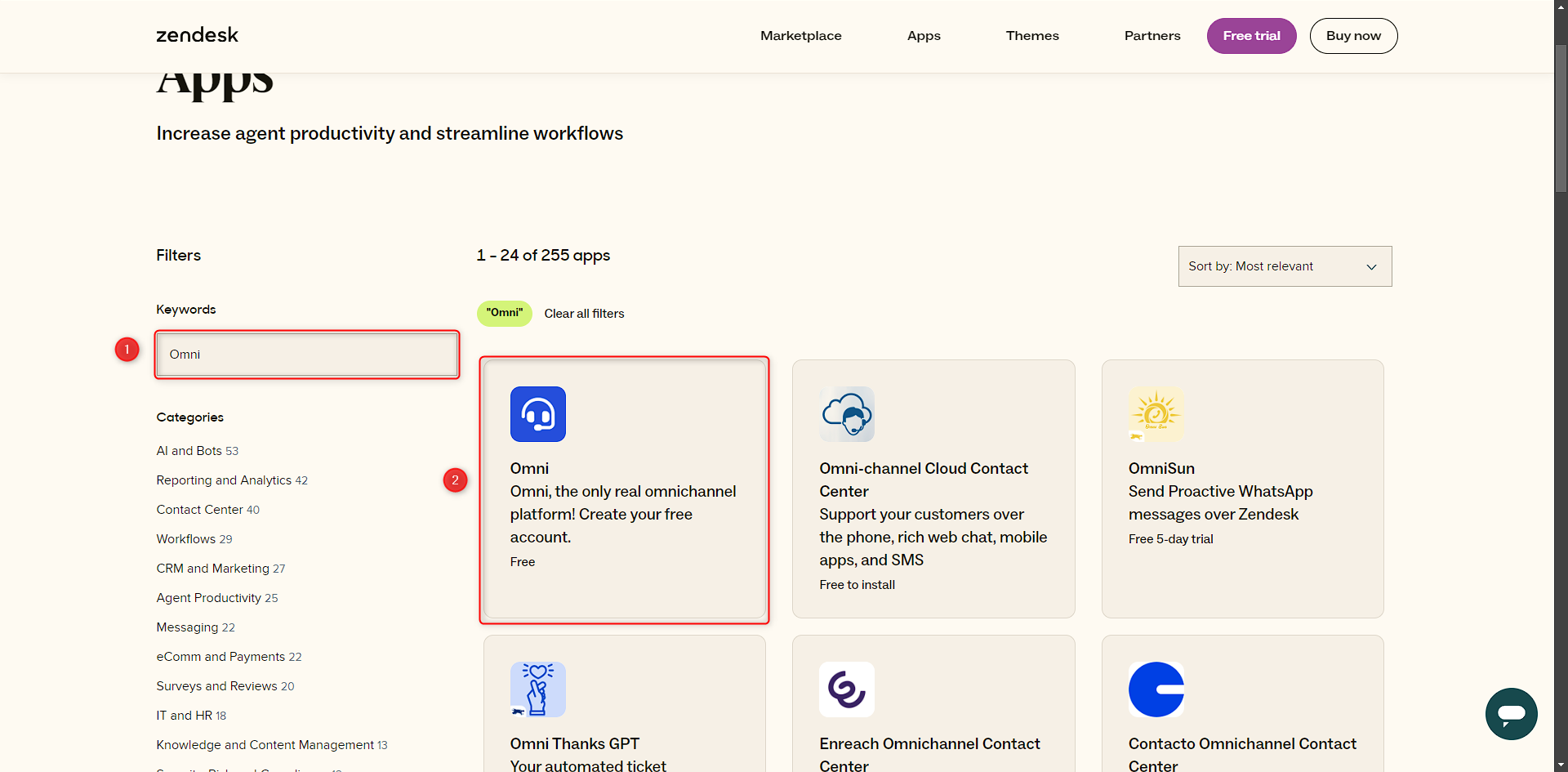Filter by eComm and Payments category

click(x=229, y=657)
